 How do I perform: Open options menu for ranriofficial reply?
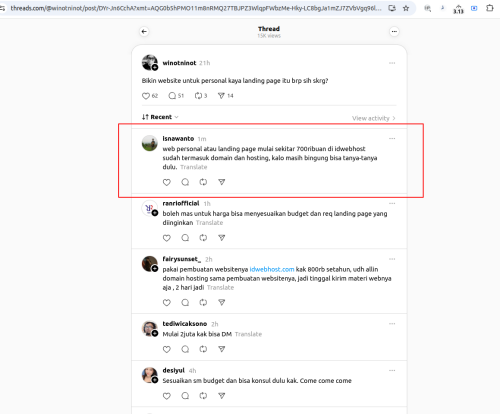click(392, 203)
